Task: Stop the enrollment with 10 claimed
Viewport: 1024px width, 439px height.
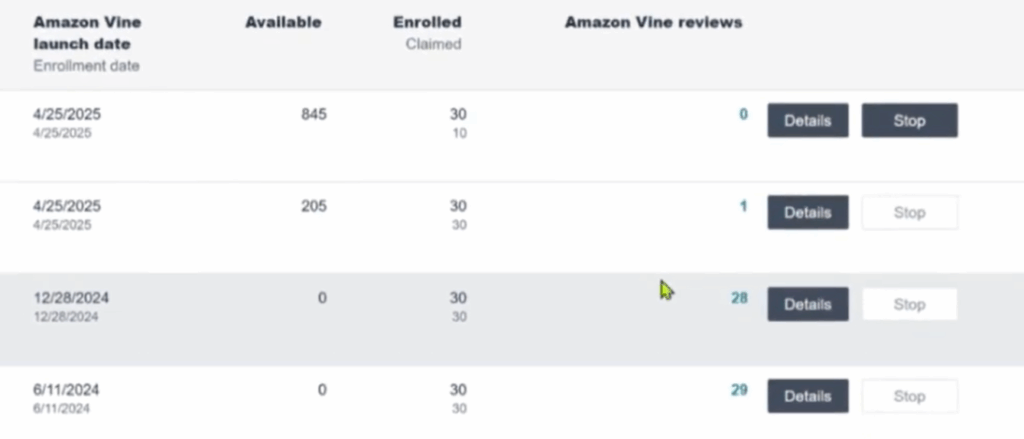Action: [x=909, y=121]
